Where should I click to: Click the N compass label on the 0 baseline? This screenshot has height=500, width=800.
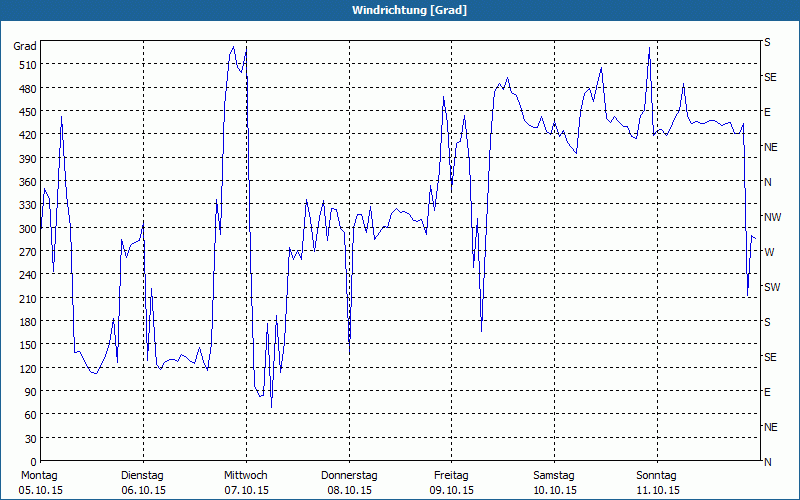pos(767,462)
